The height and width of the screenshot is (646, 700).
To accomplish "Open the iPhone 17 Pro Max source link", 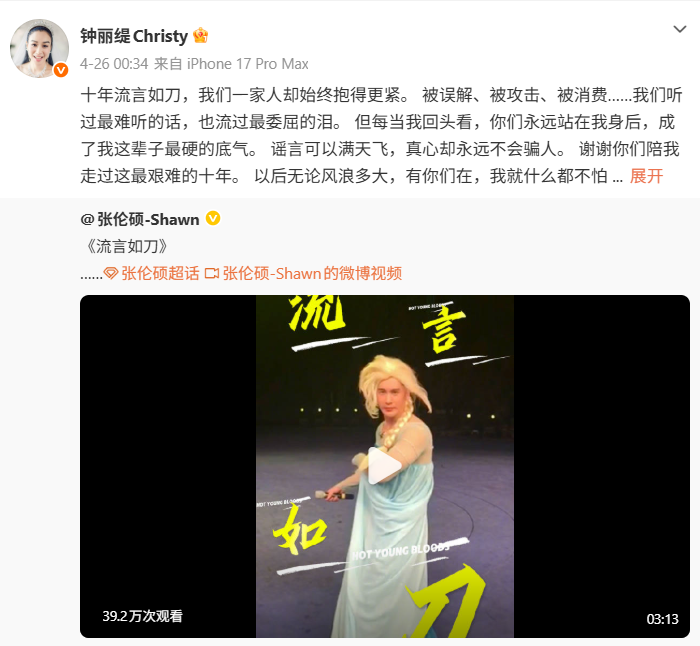I will (248, 64).
